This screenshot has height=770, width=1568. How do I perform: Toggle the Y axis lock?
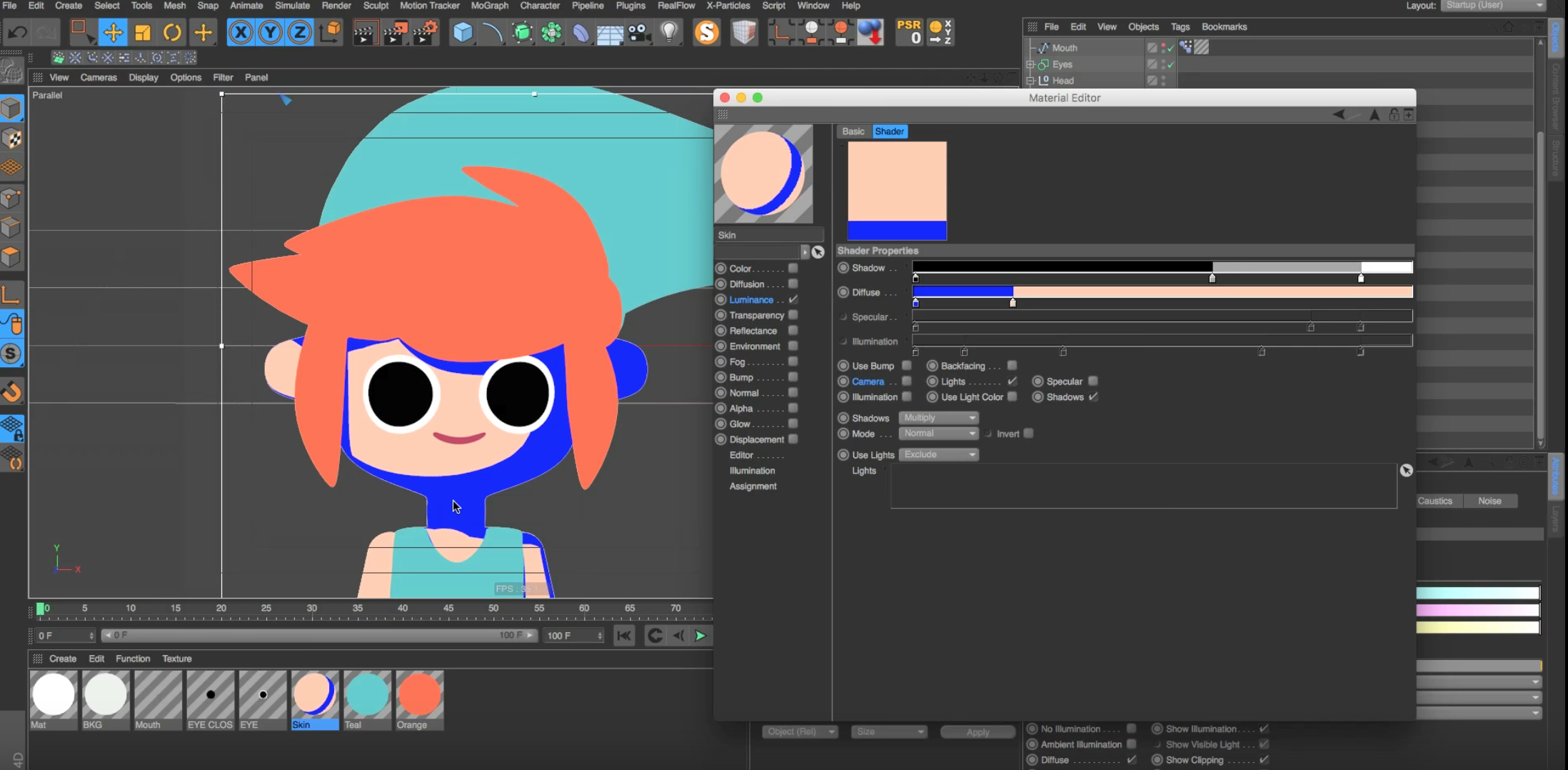coord(270,32)
